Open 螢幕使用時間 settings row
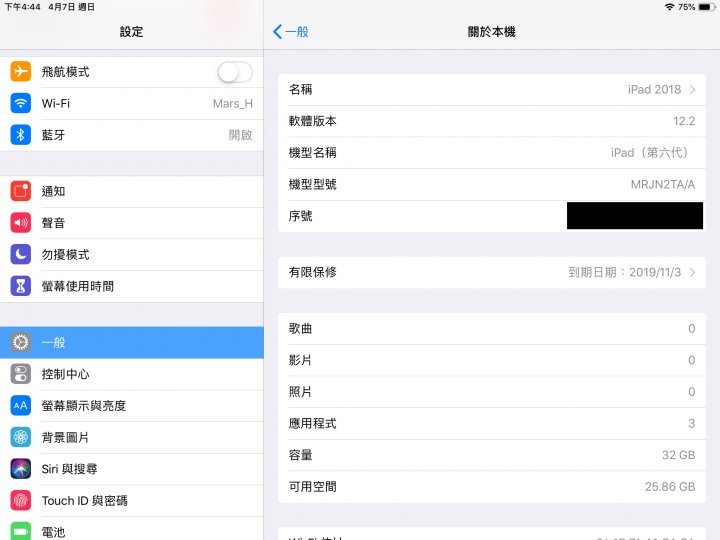 (132, 287)
